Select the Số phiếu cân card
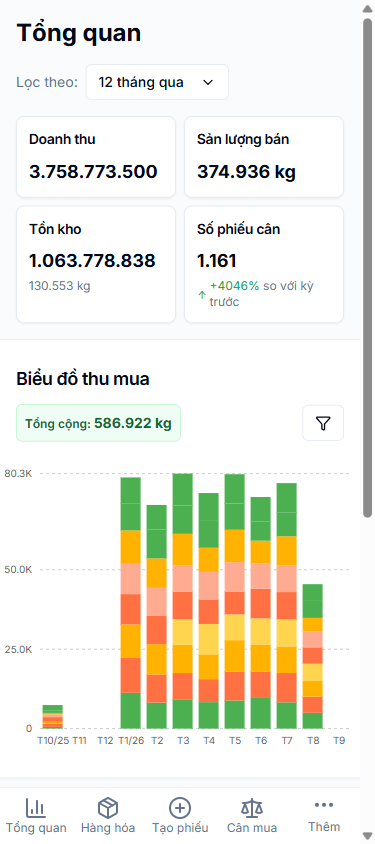Image resolution: width=375 pixels, height=844 pixels. coord(264,264)
